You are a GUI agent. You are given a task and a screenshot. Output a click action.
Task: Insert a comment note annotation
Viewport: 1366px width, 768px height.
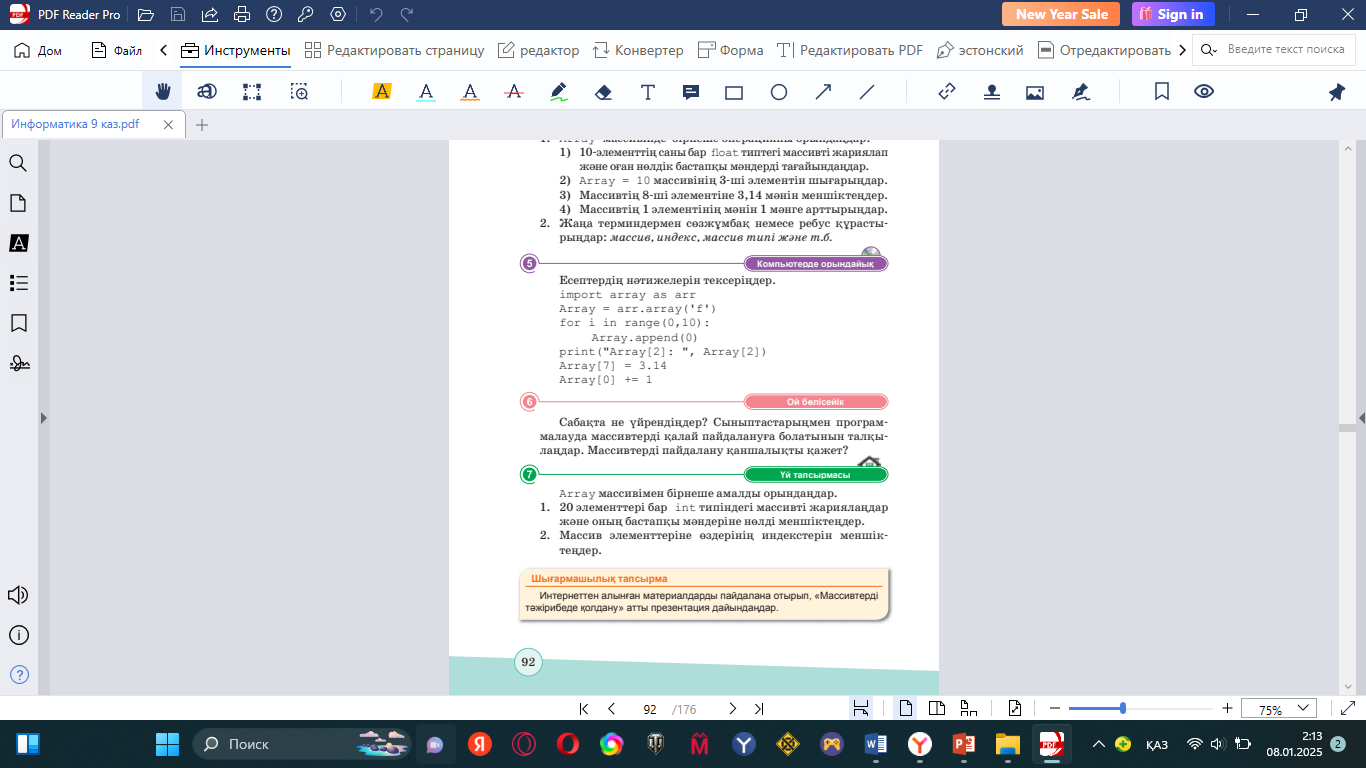690,92
